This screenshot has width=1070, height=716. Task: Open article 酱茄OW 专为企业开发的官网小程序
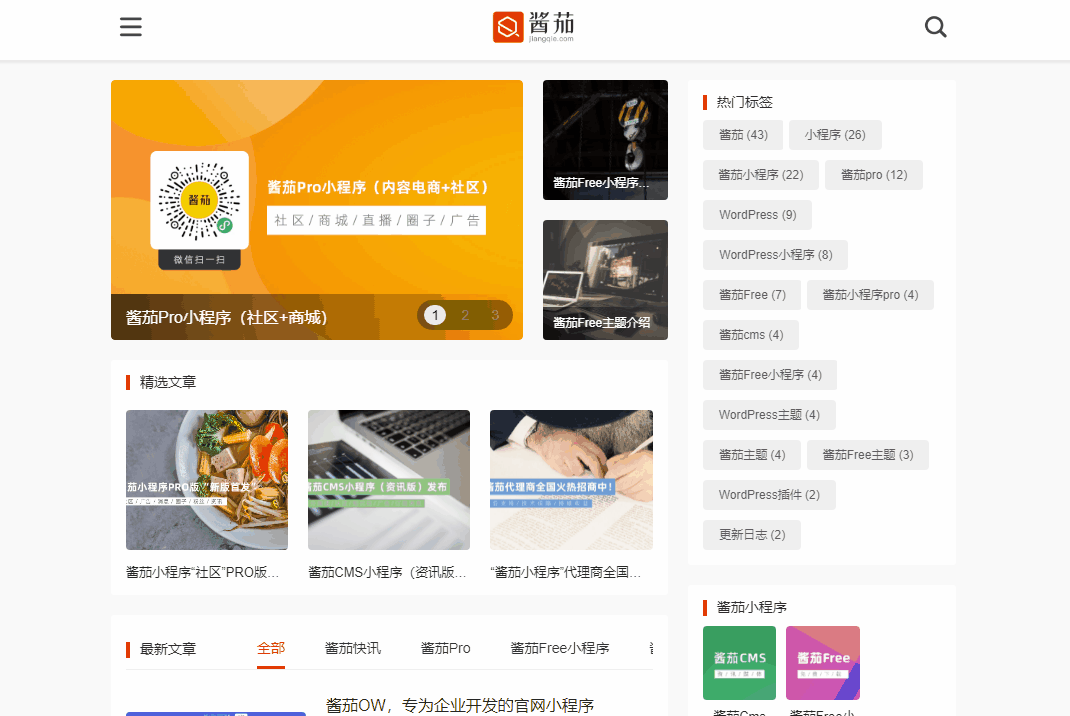pyautogui.click(x=460, y=706)
